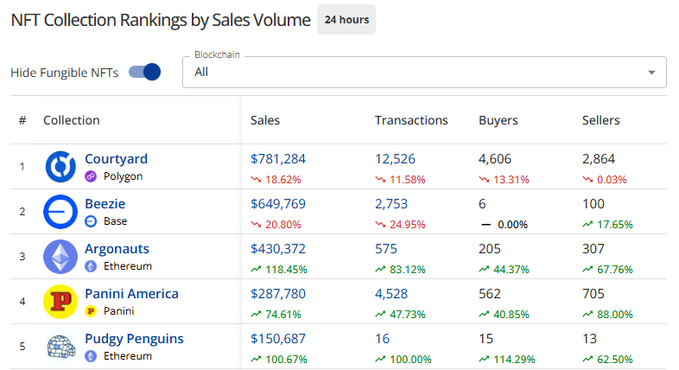Click the small Polygon chain icon
Image resolution: width=679 pixels, height=370 pixels.
tap(91, 176)
